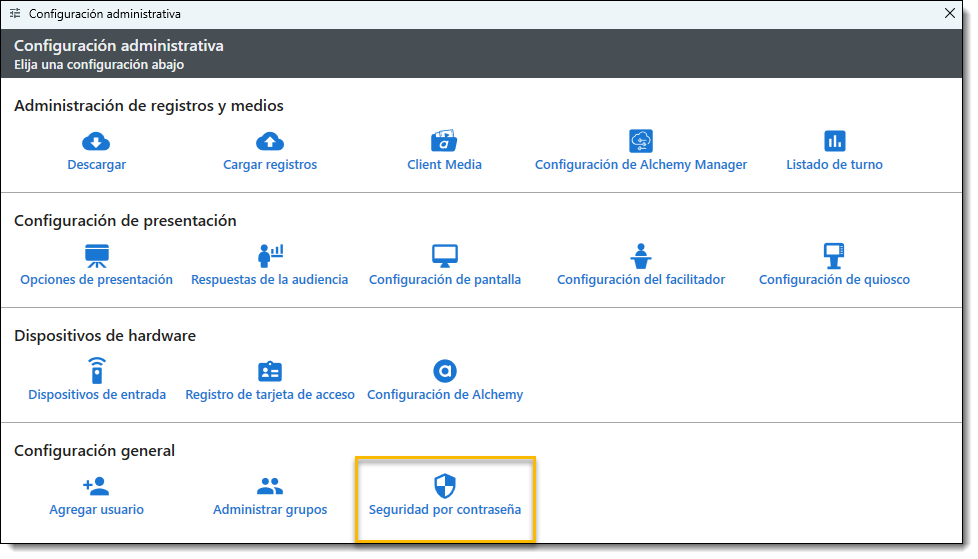Screen dimensions: 978x559
Task: Open the Cargar registros upload icon
Action: (x=270, y=141)
